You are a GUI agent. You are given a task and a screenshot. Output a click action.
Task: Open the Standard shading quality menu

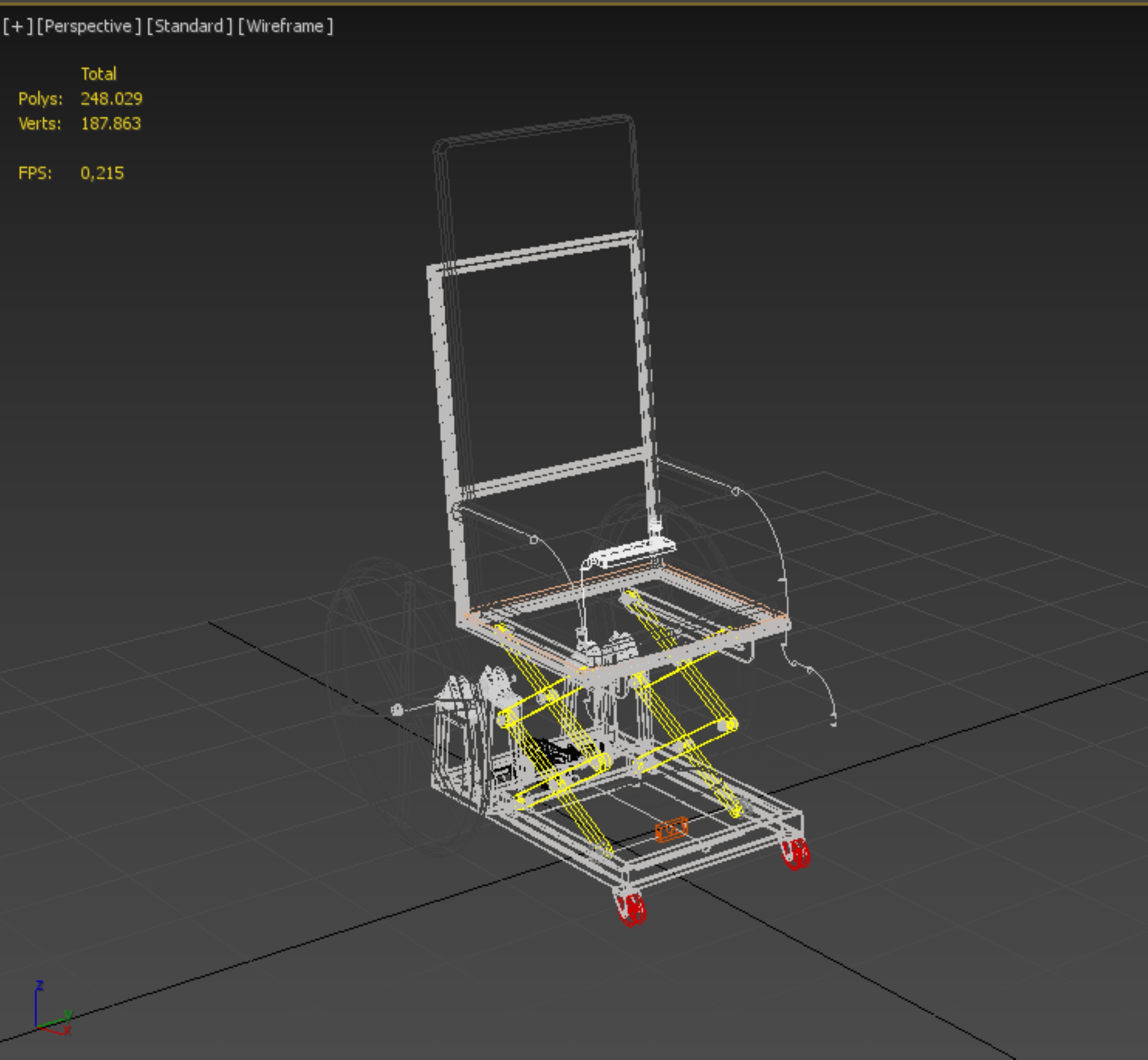point(189,26)
